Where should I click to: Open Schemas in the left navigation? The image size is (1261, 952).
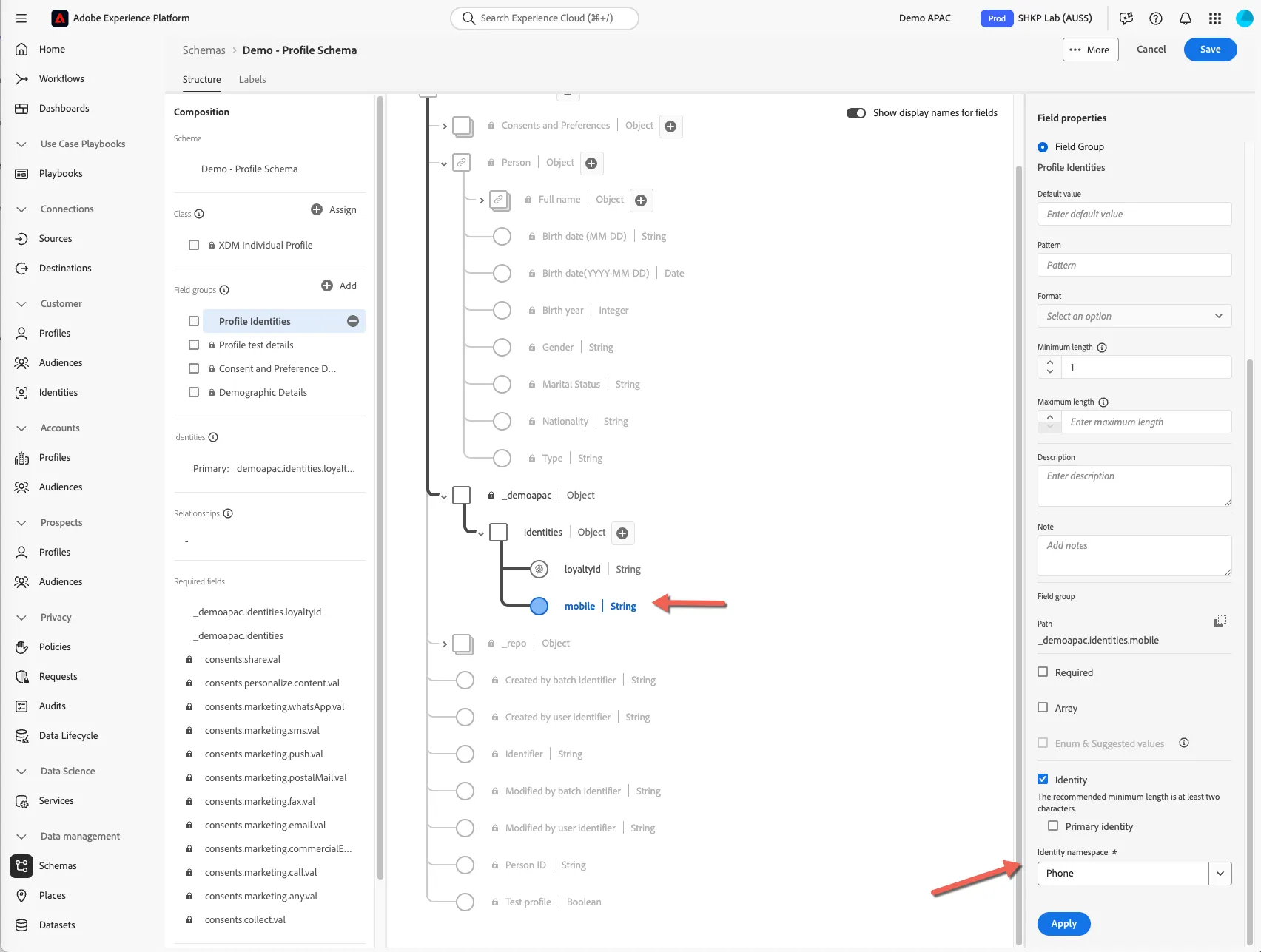point(58,865)
